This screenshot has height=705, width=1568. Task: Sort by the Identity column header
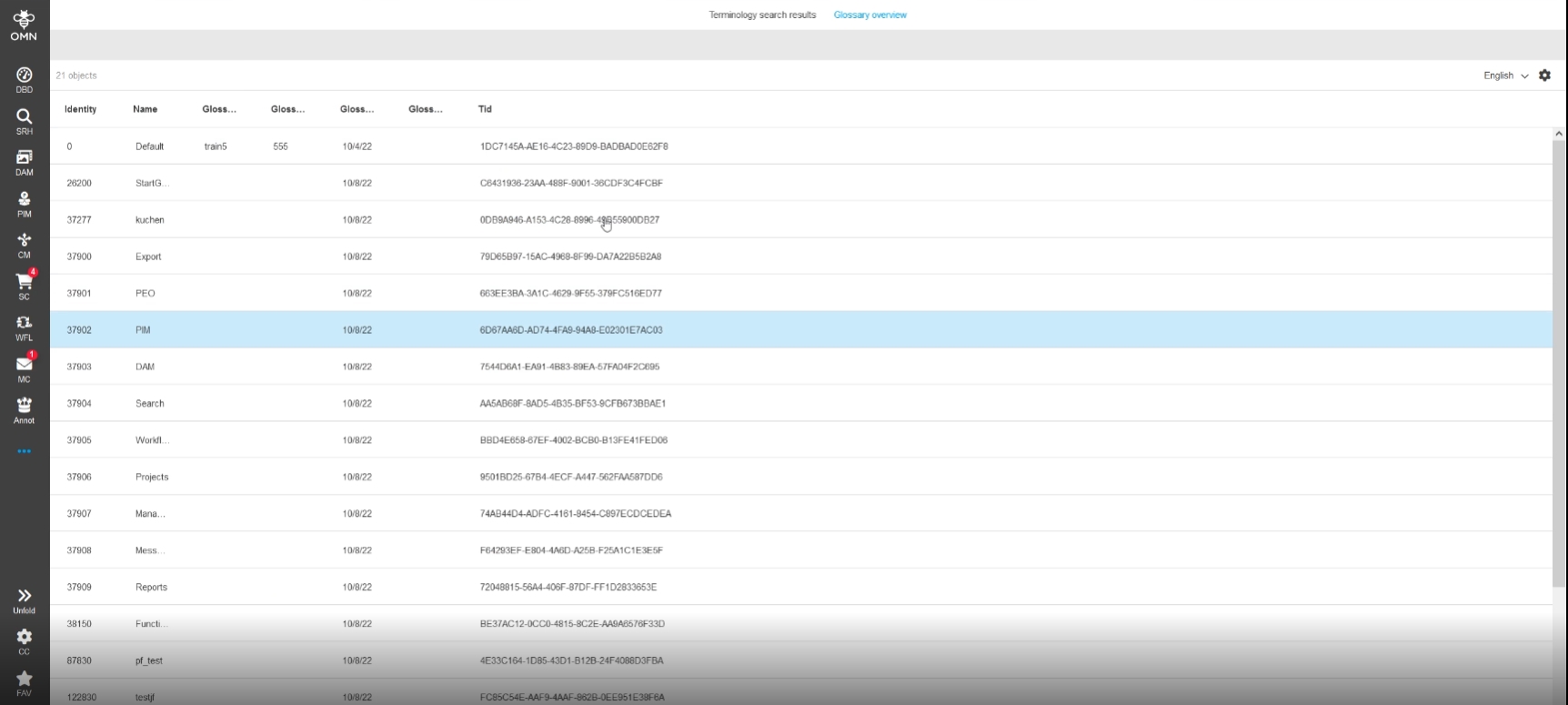(80, 109)
